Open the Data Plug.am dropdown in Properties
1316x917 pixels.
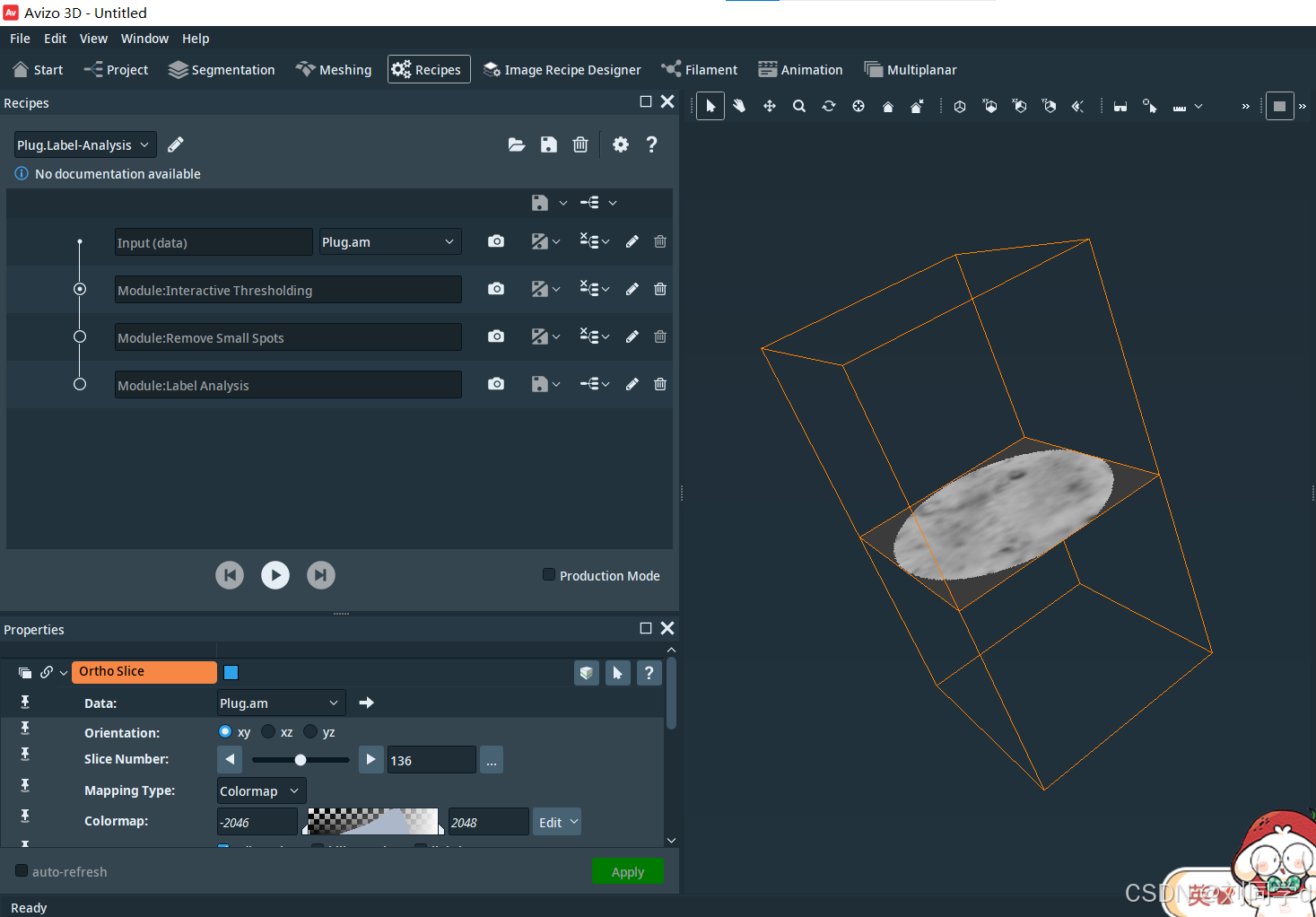click(281, 703)
